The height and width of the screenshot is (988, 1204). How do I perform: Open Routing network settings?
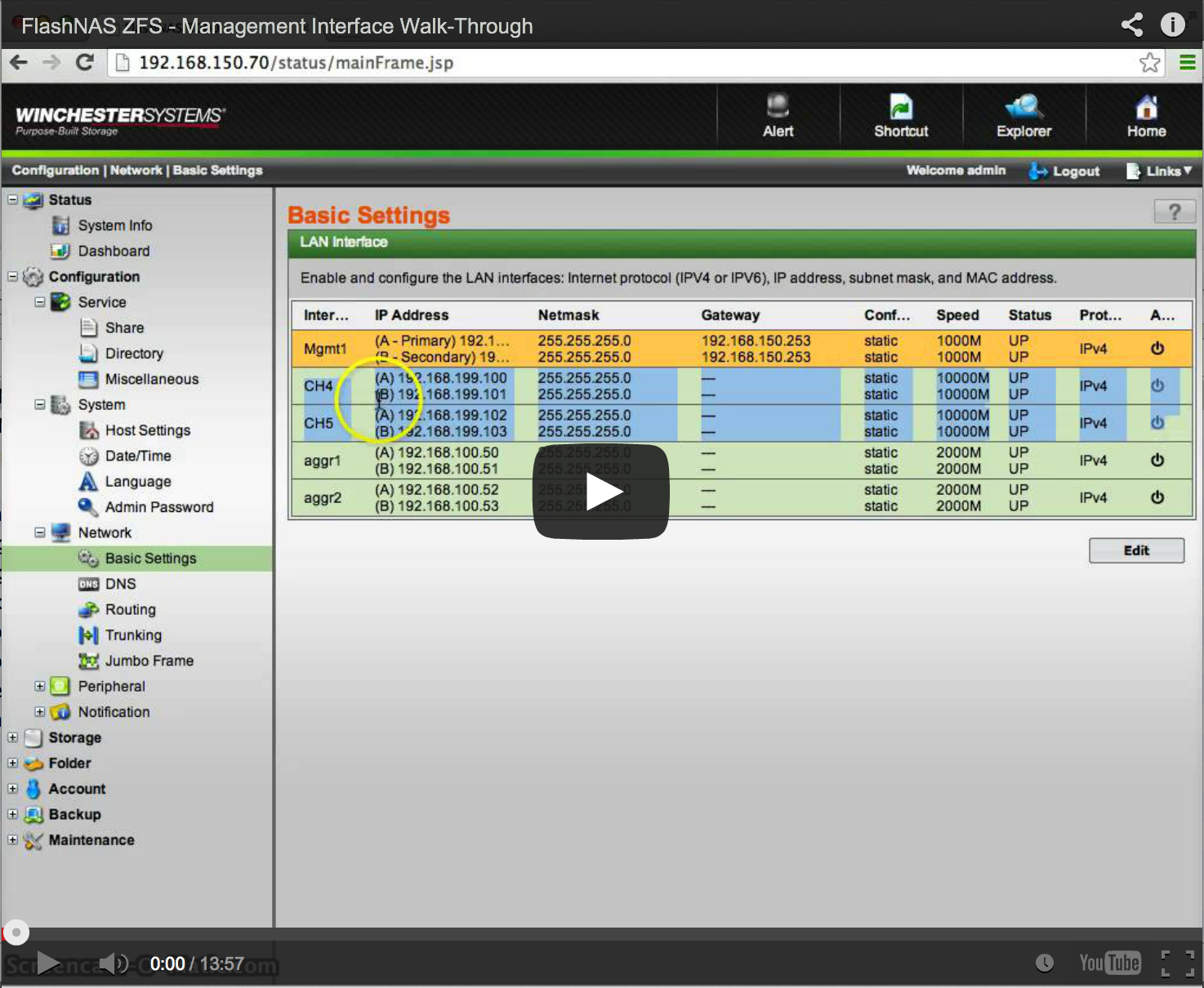coord(130,609)
